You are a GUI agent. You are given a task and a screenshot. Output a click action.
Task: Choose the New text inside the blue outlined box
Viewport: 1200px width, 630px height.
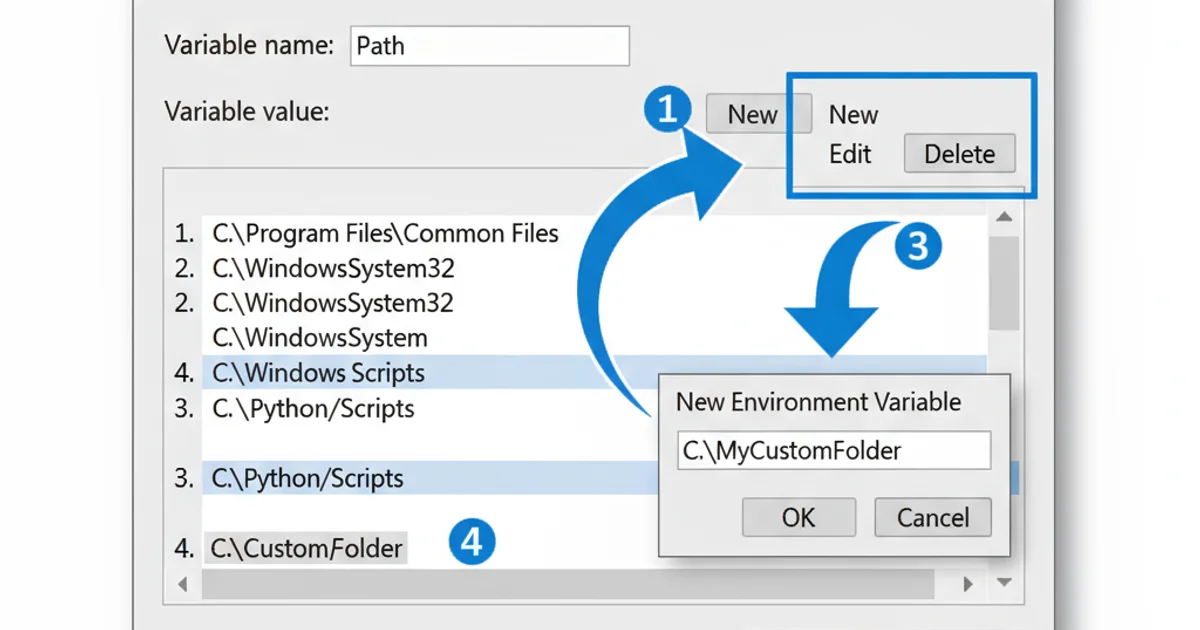853,115
